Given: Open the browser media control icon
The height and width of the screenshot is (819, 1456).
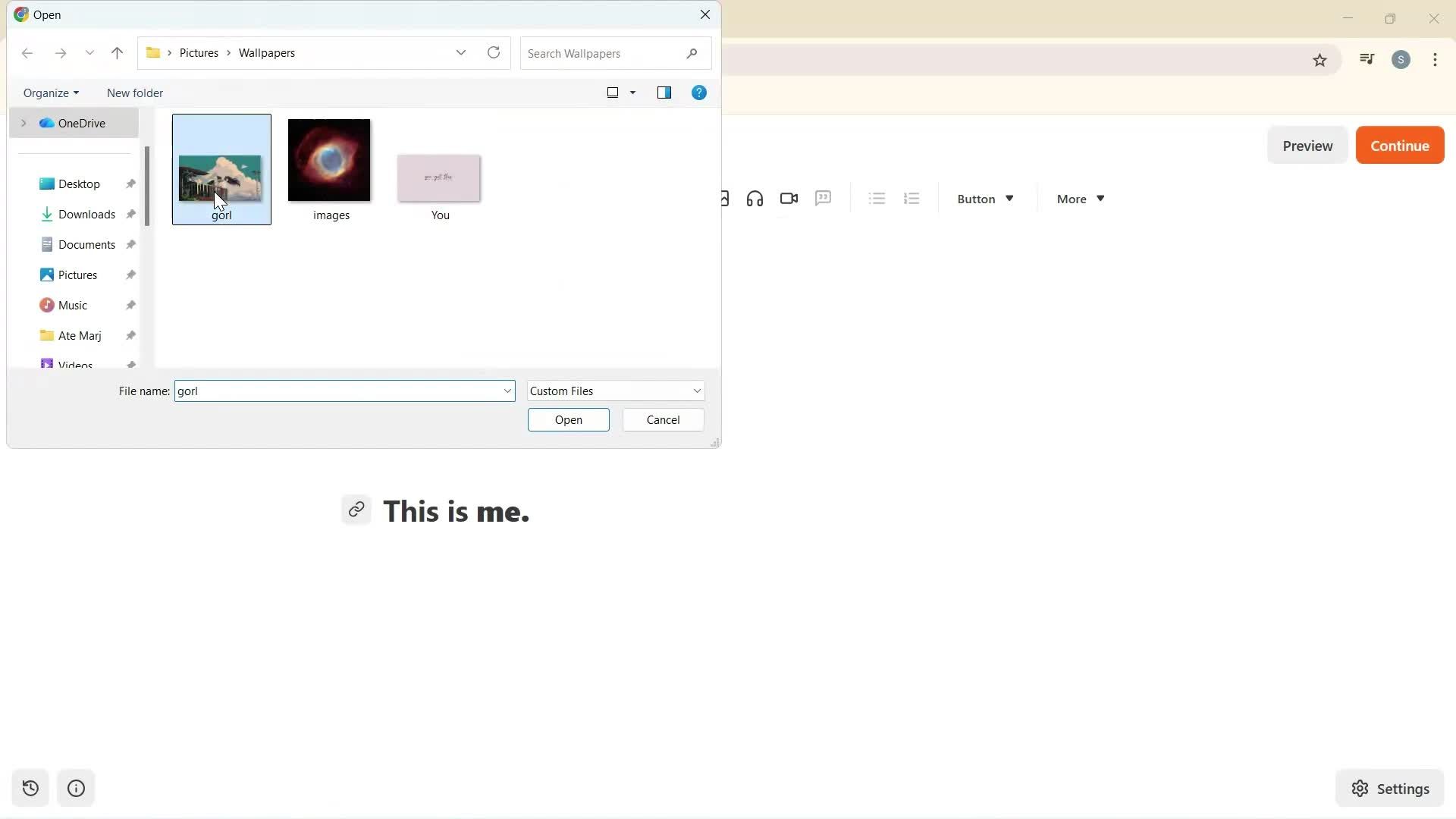Looking at the screenshot, I should (1367, 58).
